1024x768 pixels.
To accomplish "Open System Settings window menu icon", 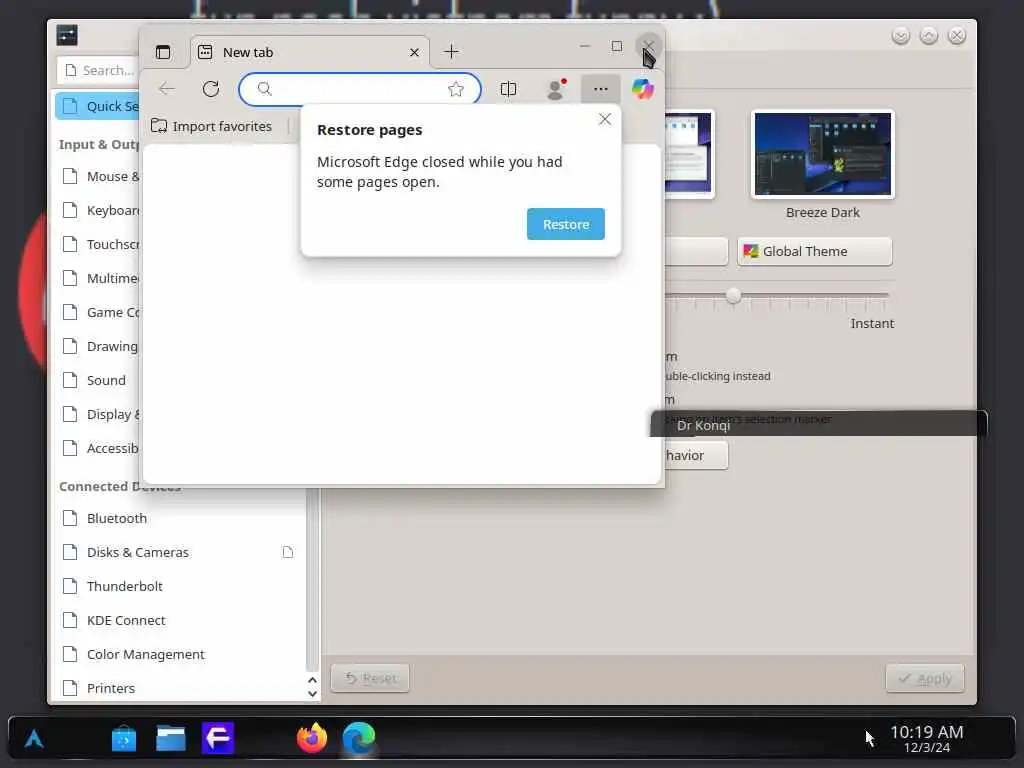I will (67, 35).
